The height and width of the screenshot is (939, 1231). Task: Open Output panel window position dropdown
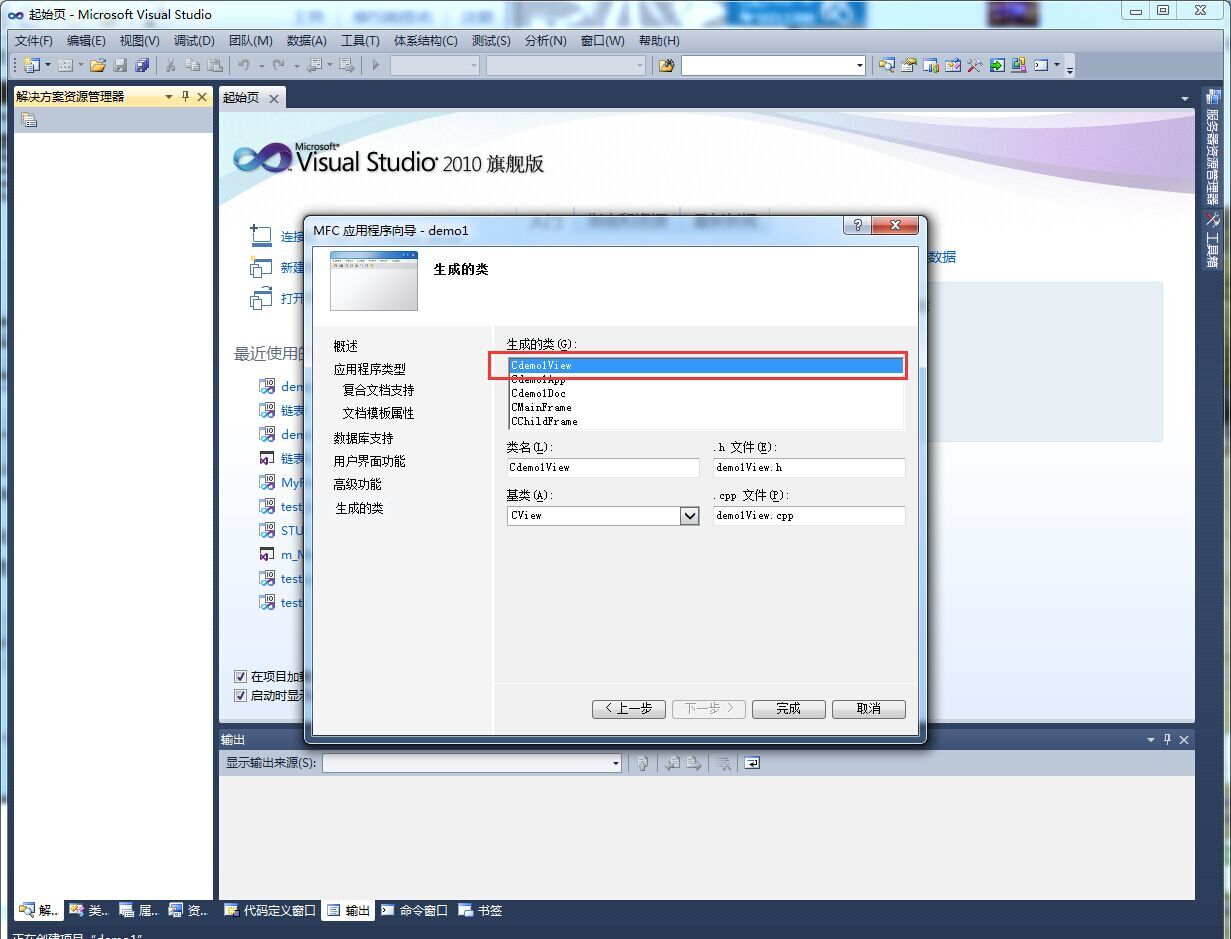1151,740
